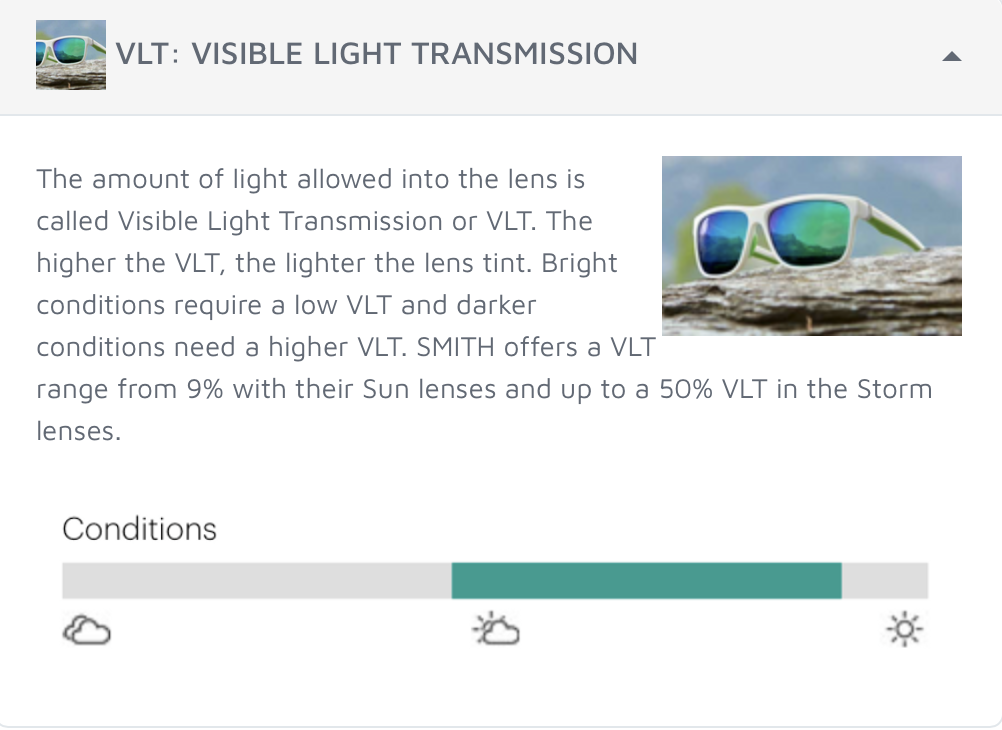Toggle the VLT: Visible Light Transmission heading
Screen dimensions: 1002x730
tap(376, 54)
